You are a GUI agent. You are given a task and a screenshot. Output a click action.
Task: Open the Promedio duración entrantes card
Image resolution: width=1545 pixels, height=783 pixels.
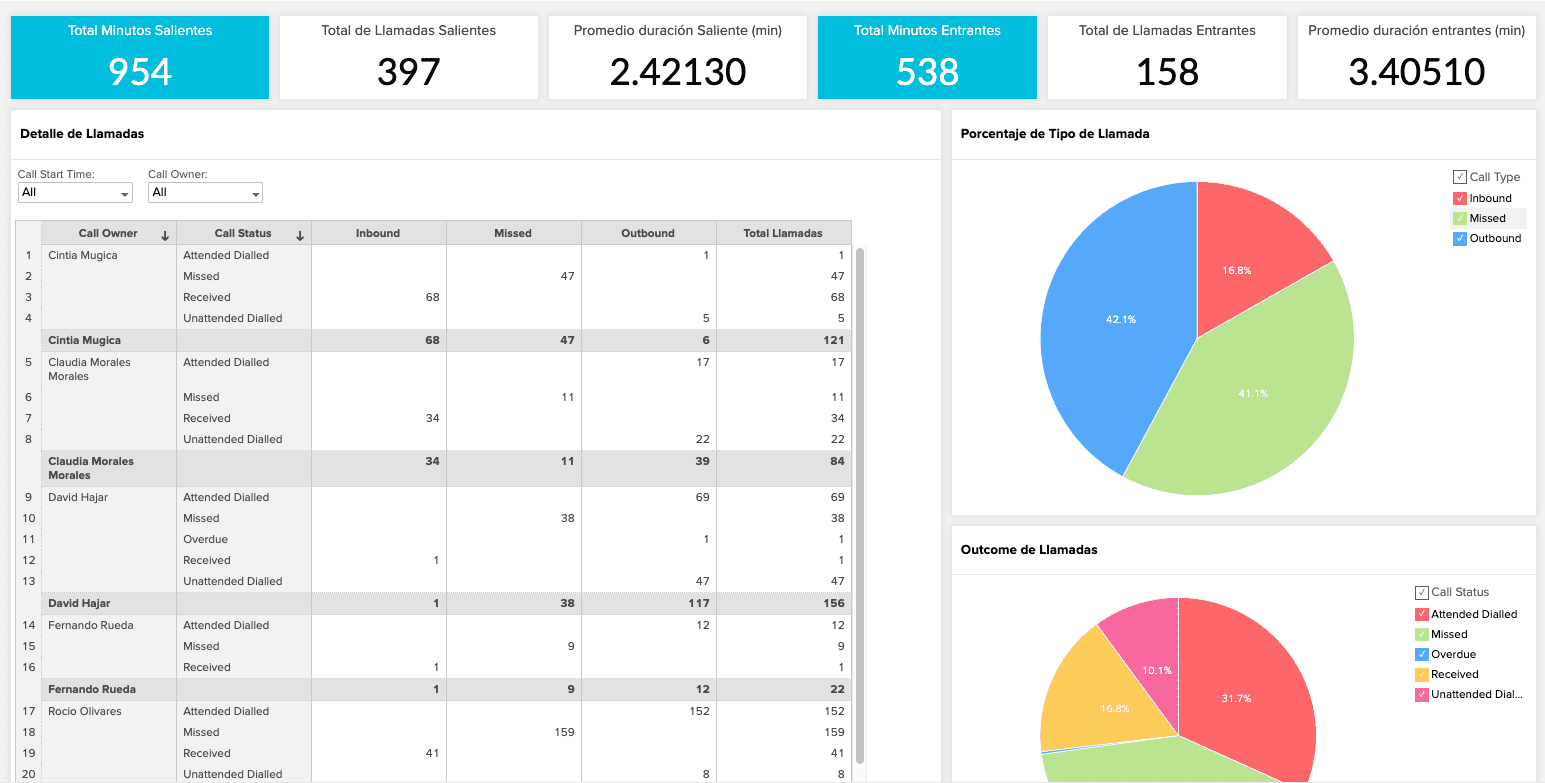(x=1416, y=57)
